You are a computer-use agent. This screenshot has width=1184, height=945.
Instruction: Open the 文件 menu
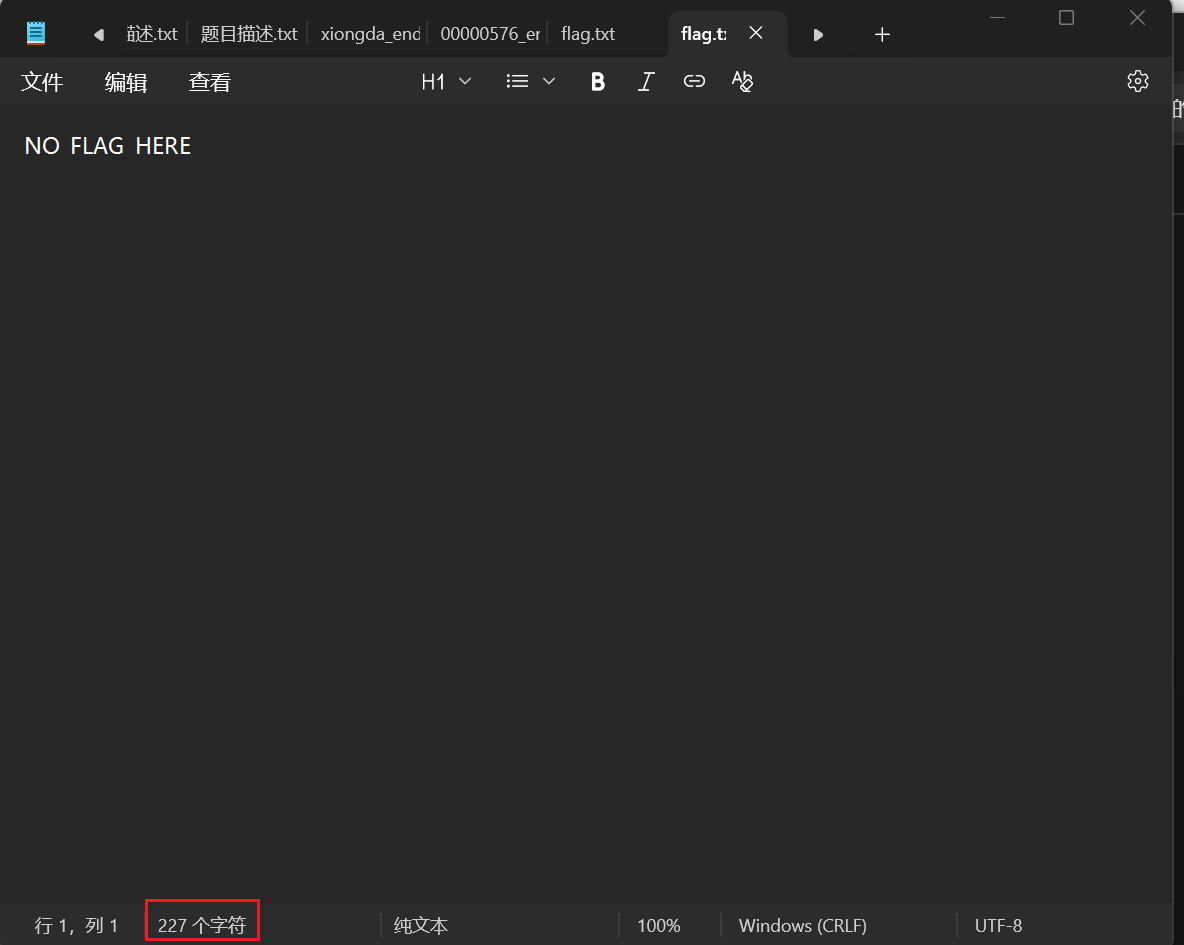click(42, 83)
